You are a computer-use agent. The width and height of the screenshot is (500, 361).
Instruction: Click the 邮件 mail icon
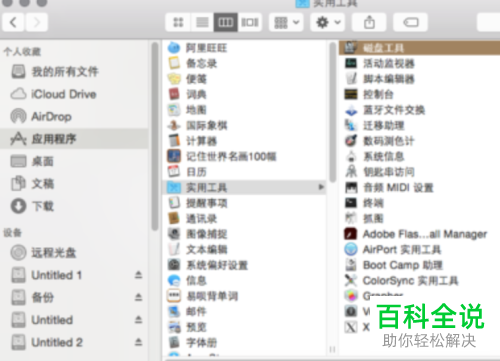(x=174, y=311)
